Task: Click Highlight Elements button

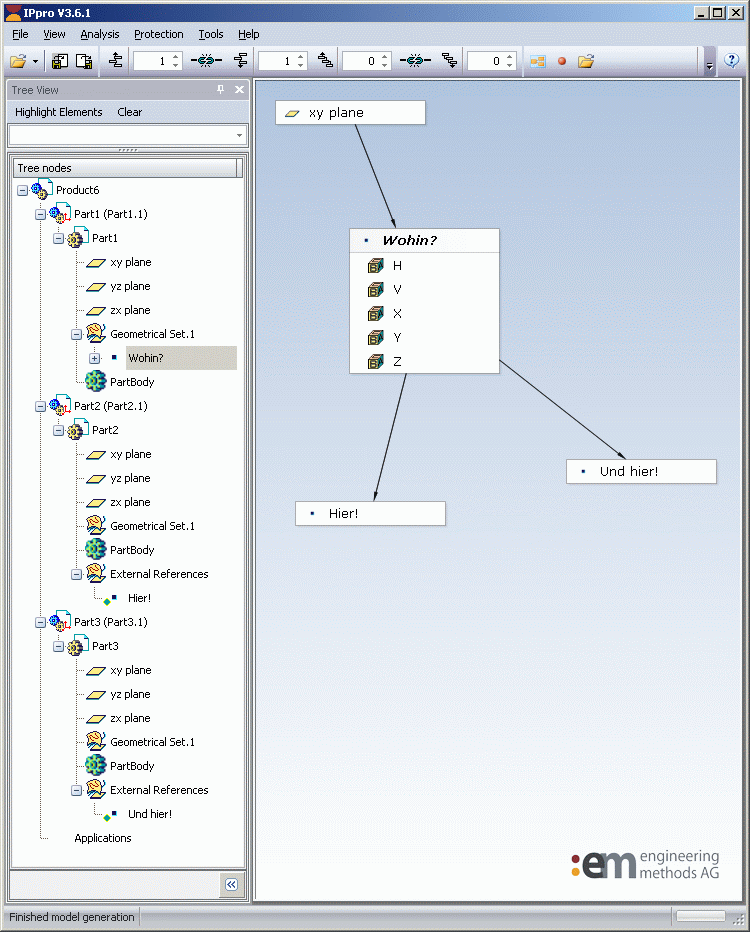Action: [59, 112]
